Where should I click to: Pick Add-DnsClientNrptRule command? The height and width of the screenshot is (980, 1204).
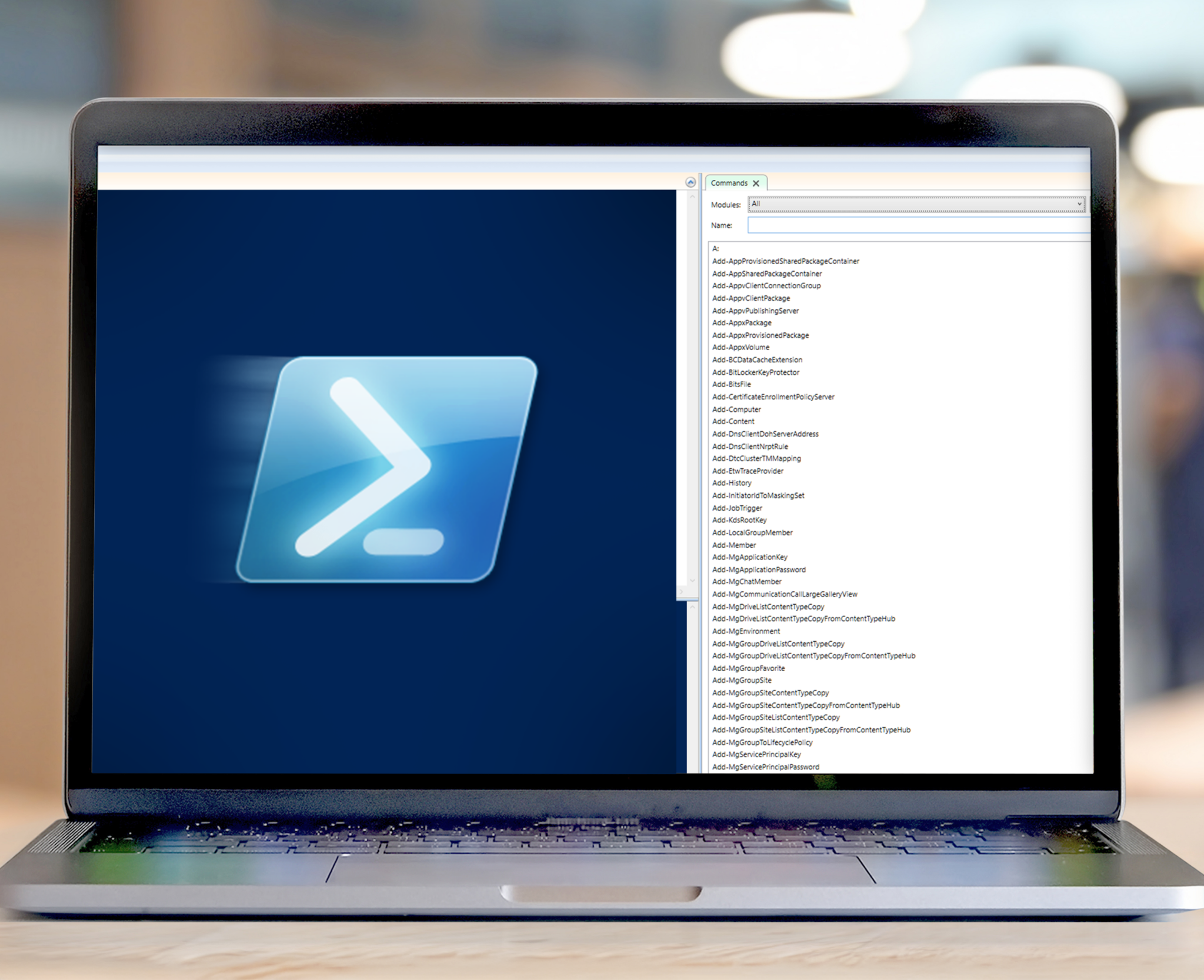[x=750, y=446]
